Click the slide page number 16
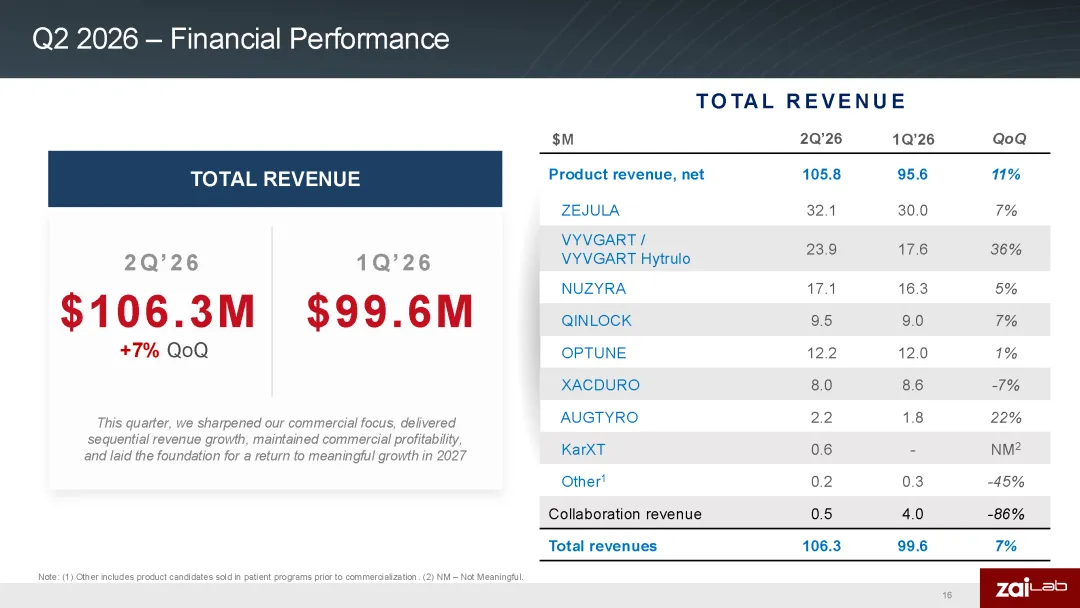1080x608 pixels. click(947, 595)
